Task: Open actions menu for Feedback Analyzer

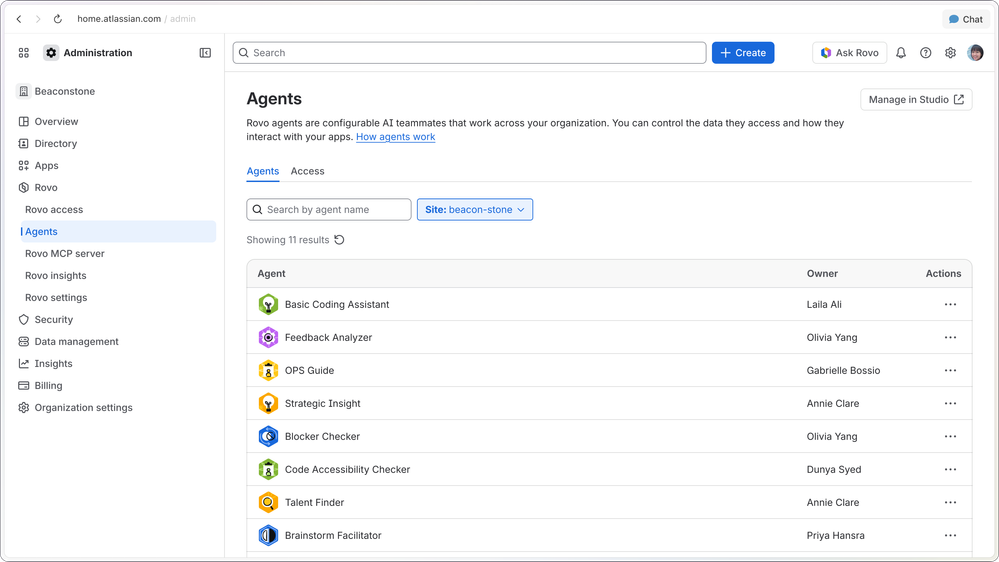Action: pyautogui.click(x=951, y=338)
